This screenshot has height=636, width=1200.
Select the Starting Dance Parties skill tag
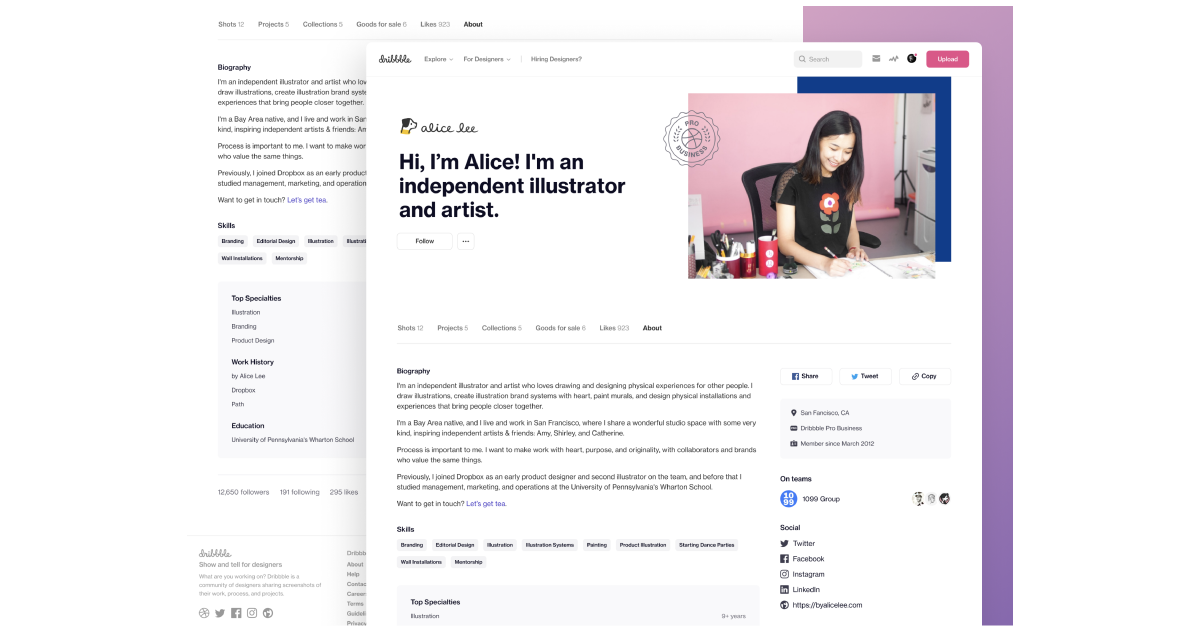(707, 545)
